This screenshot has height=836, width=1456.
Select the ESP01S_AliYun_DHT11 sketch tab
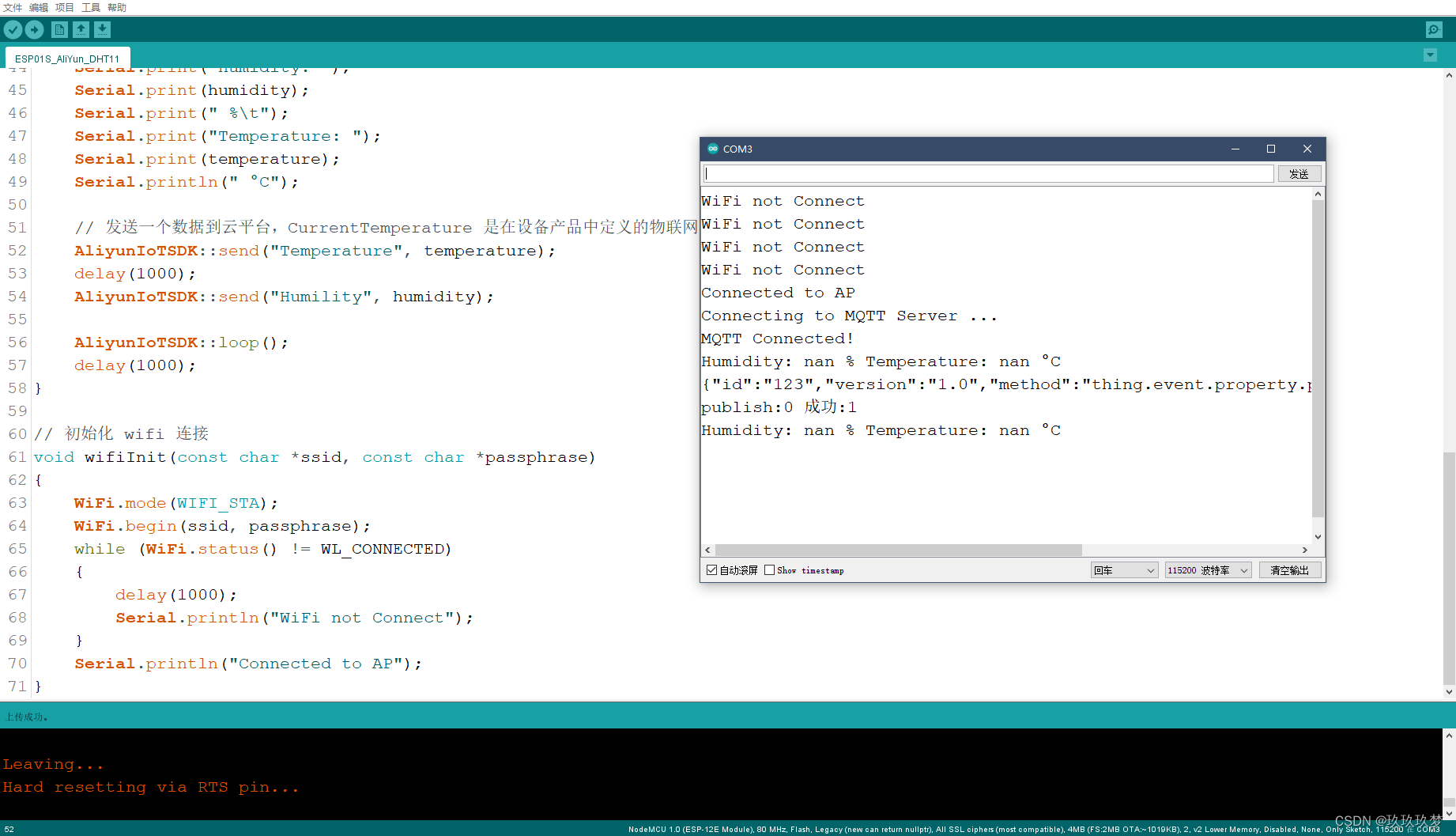67,59
